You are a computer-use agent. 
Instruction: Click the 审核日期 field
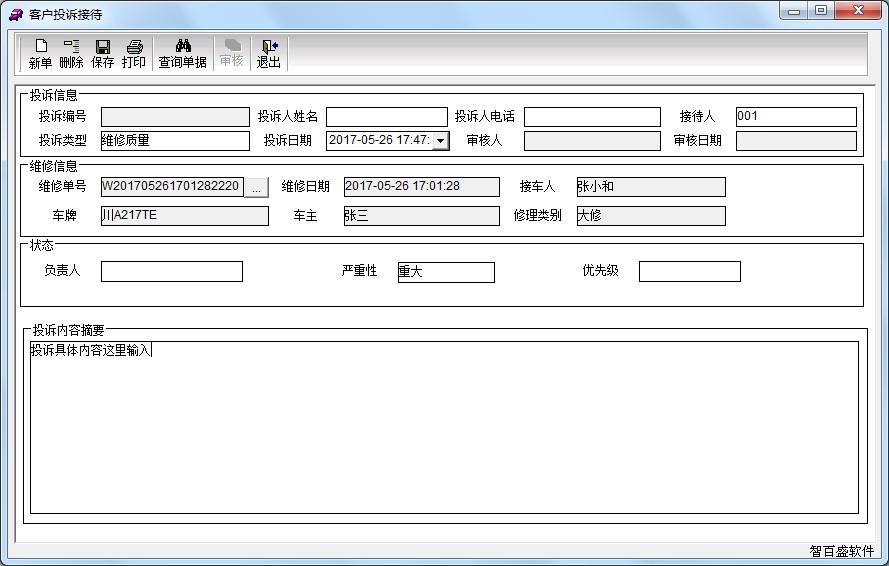tap(796, 141)
